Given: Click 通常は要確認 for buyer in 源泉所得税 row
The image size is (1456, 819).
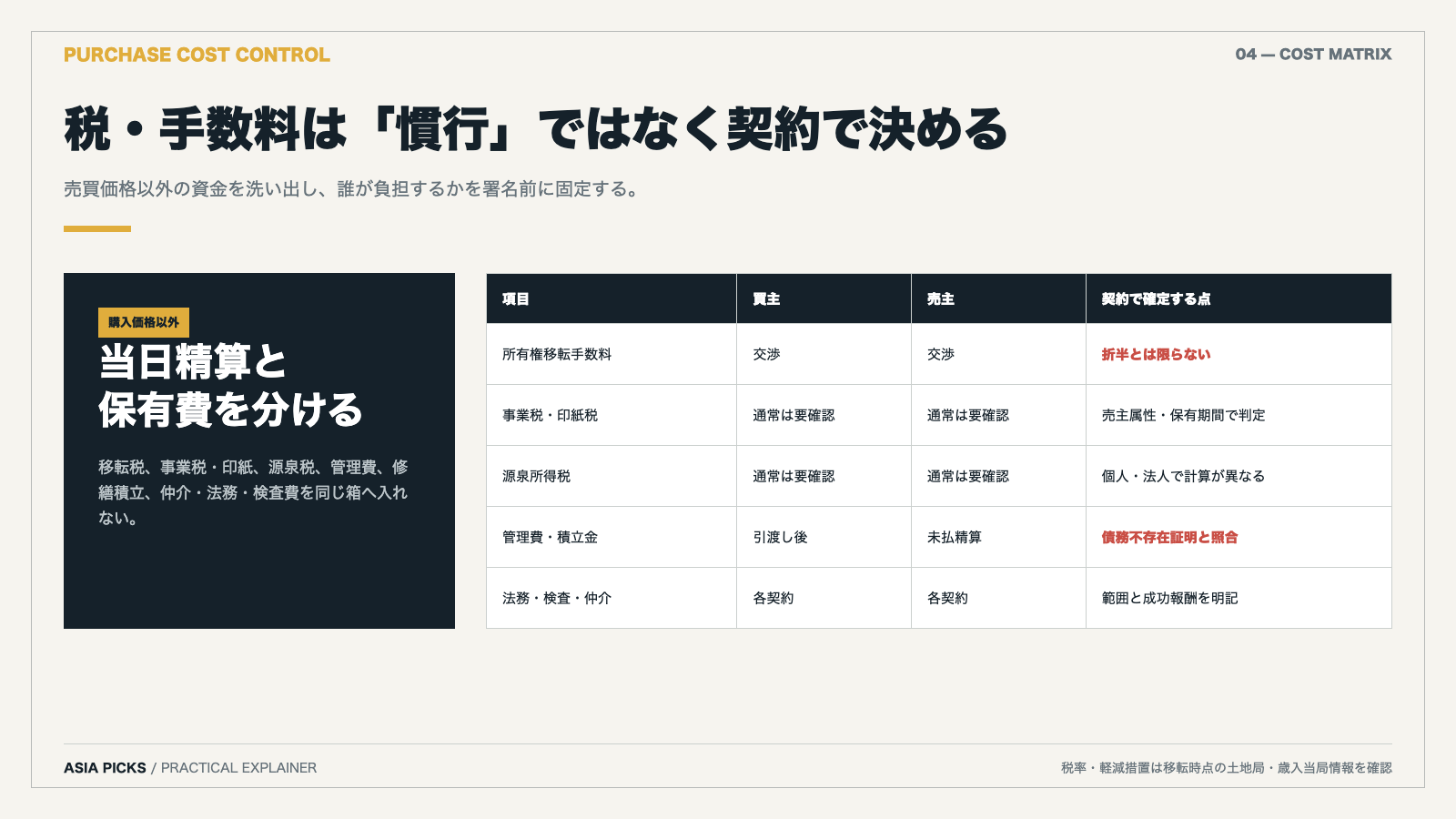Looking at the screenshot, I should tap(794, 476).
